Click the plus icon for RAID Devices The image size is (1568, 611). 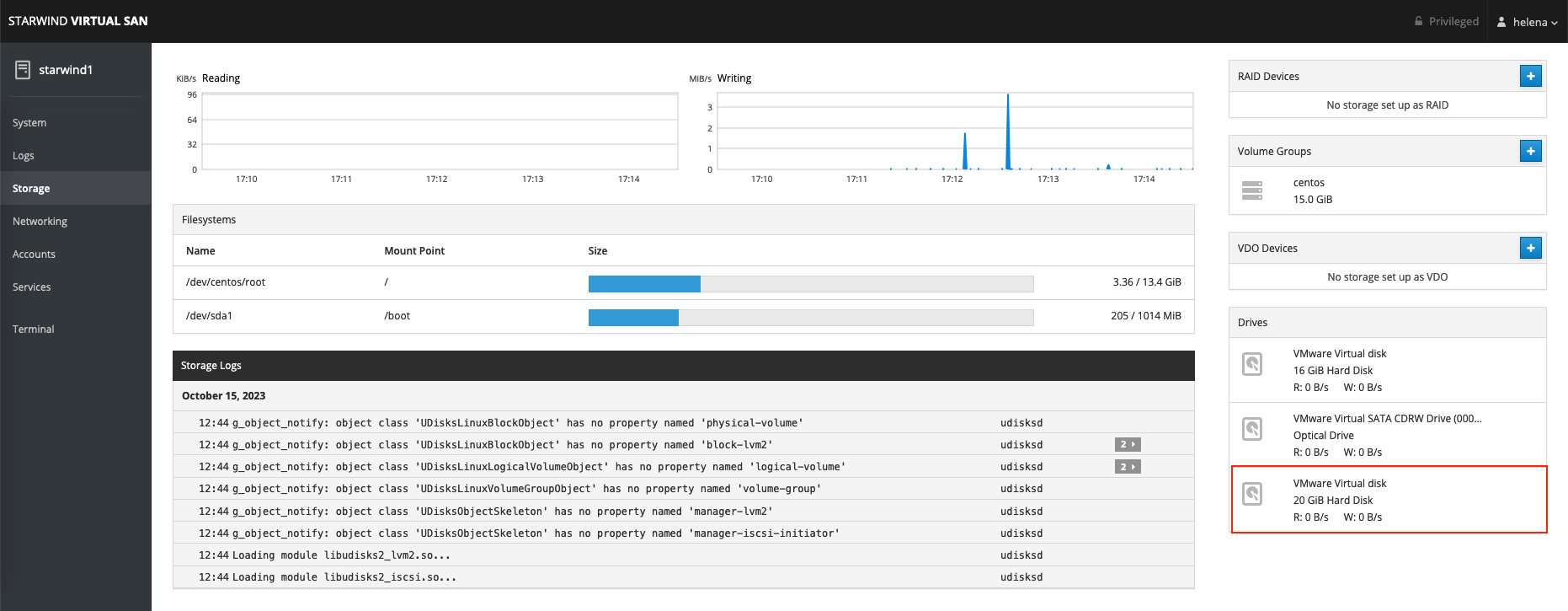tap(1530, 76)
